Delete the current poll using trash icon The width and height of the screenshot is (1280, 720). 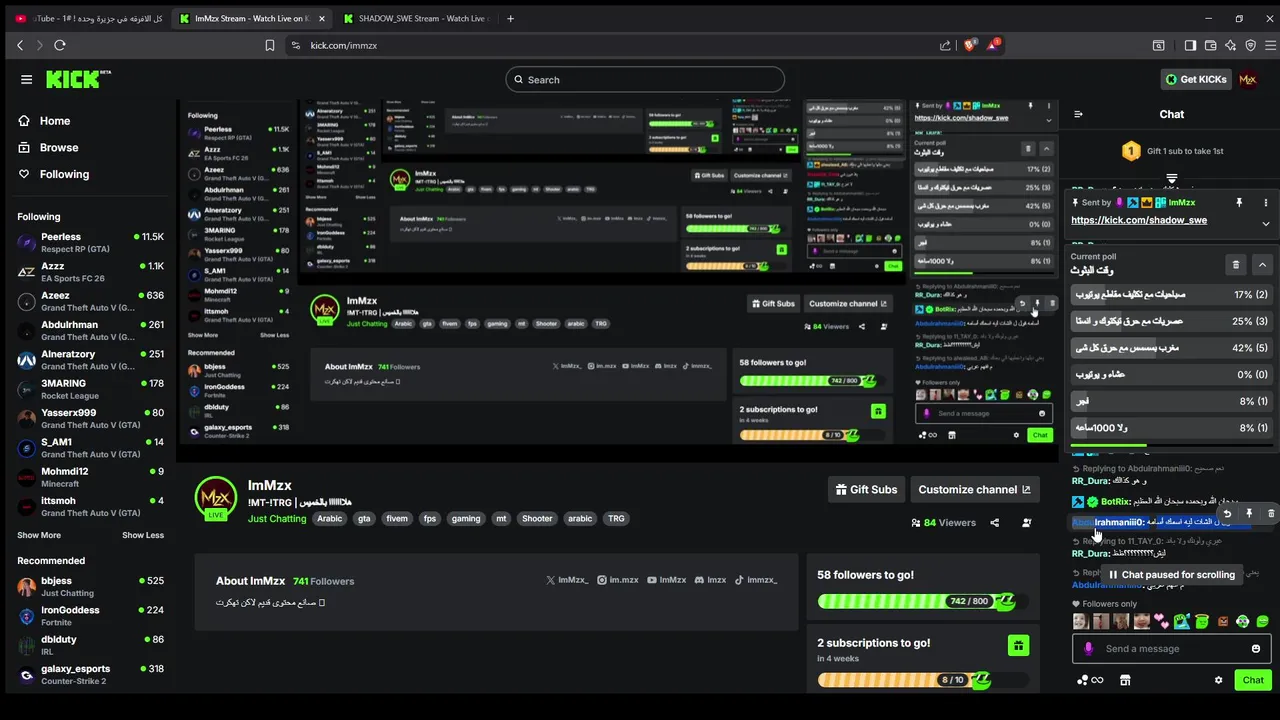point(1236,265)
